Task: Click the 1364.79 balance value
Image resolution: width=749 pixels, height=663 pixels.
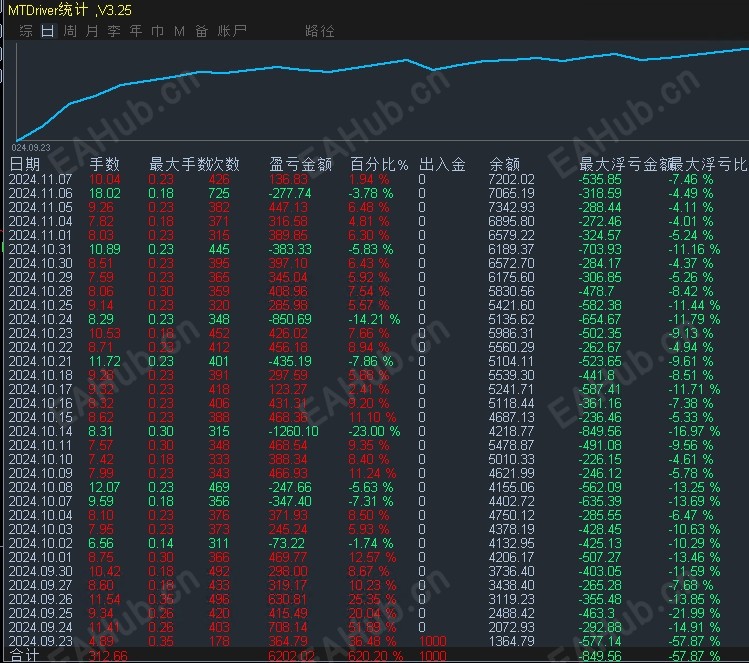Action: [x=511, y=641]
